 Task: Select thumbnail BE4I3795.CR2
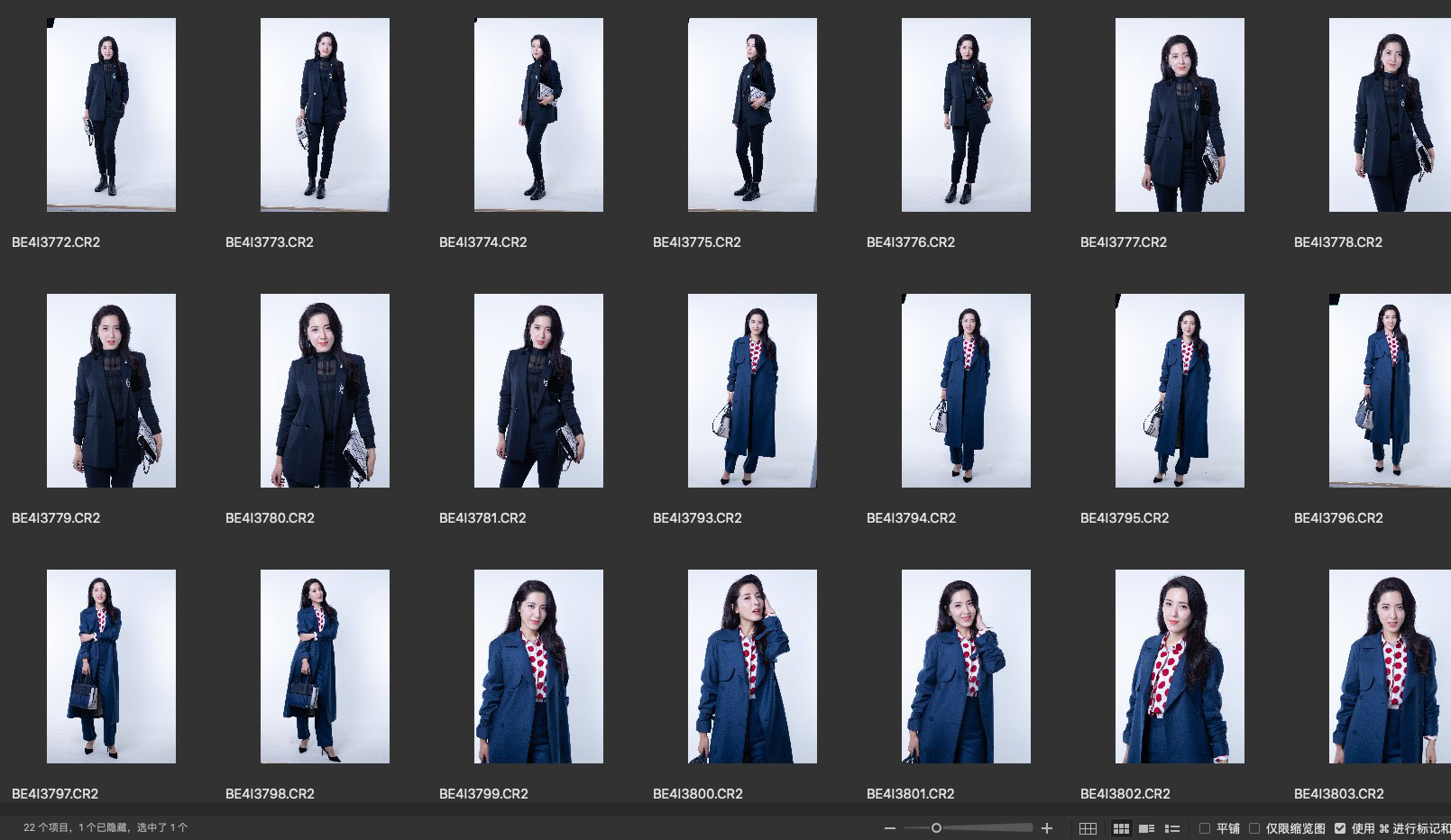[x=1180, y=391]
